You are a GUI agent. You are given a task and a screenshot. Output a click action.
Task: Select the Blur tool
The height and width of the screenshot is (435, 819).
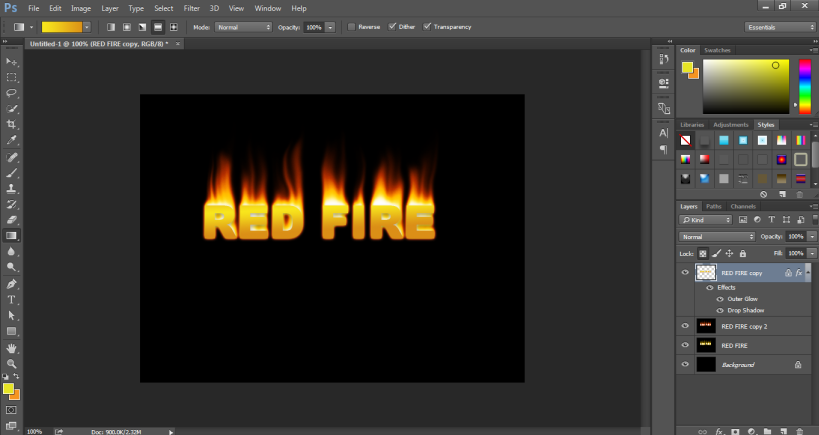point(11,251)
